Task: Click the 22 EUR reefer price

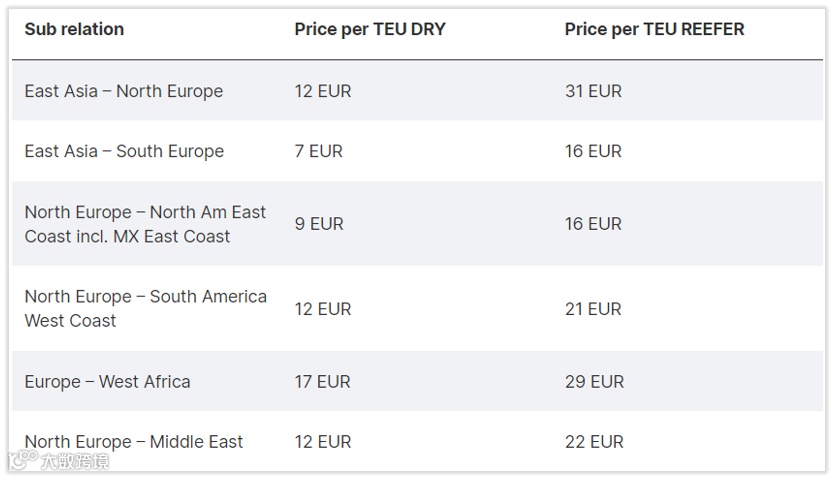Action: coord(594,441)
